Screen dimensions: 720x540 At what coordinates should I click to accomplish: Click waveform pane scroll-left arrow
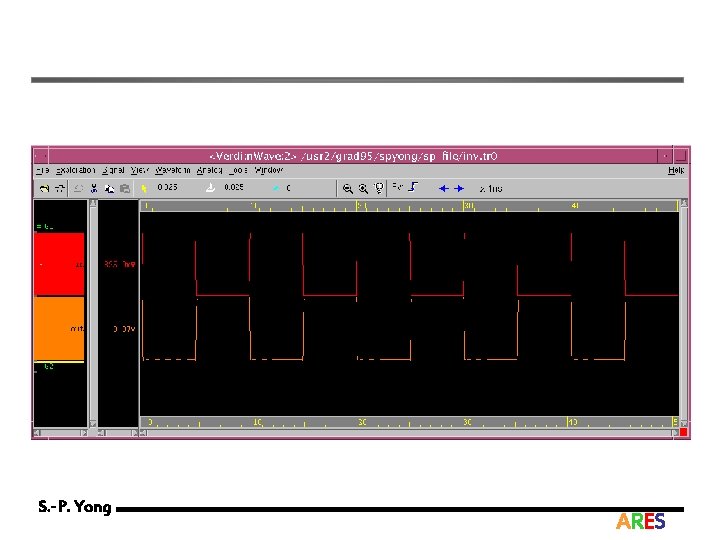[x=144, y=433]
